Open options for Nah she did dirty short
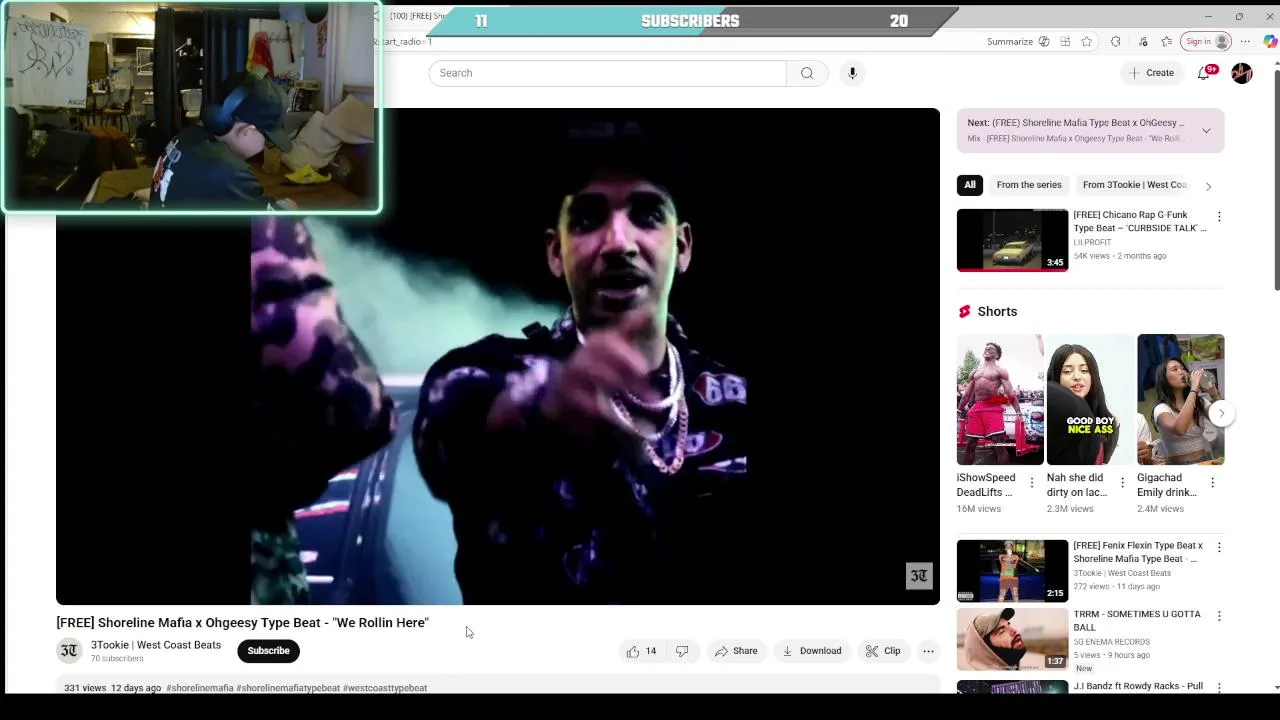Screen dimensions: 1280x720 tap(1122, 483)
